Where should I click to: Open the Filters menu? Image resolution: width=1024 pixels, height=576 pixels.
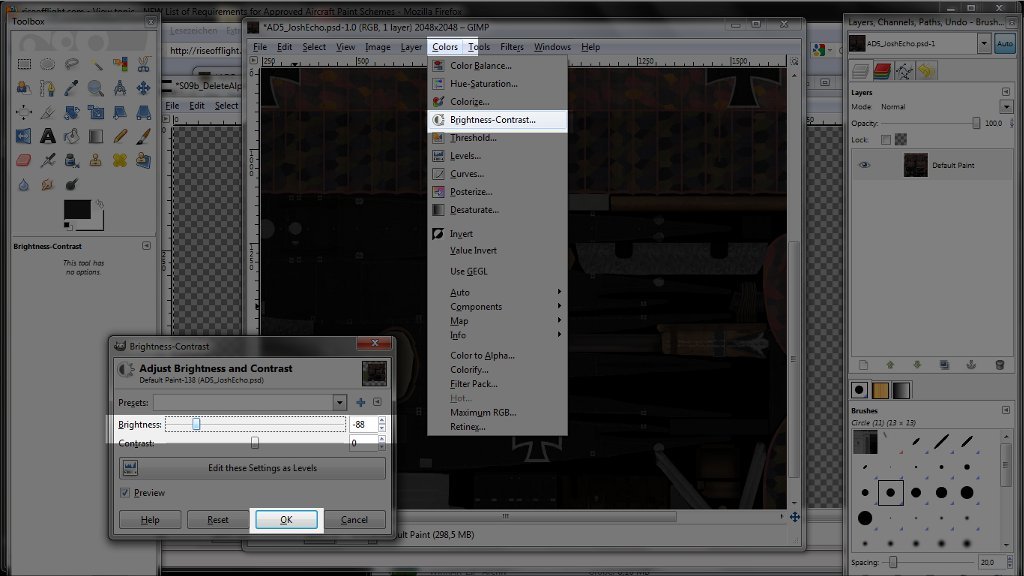coord(511,47)
